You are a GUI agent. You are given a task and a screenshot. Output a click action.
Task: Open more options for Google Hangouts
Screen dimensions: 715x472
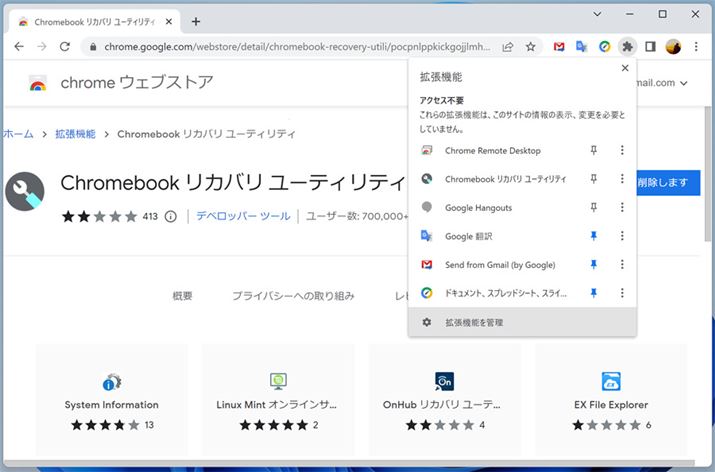pos(622,208)
